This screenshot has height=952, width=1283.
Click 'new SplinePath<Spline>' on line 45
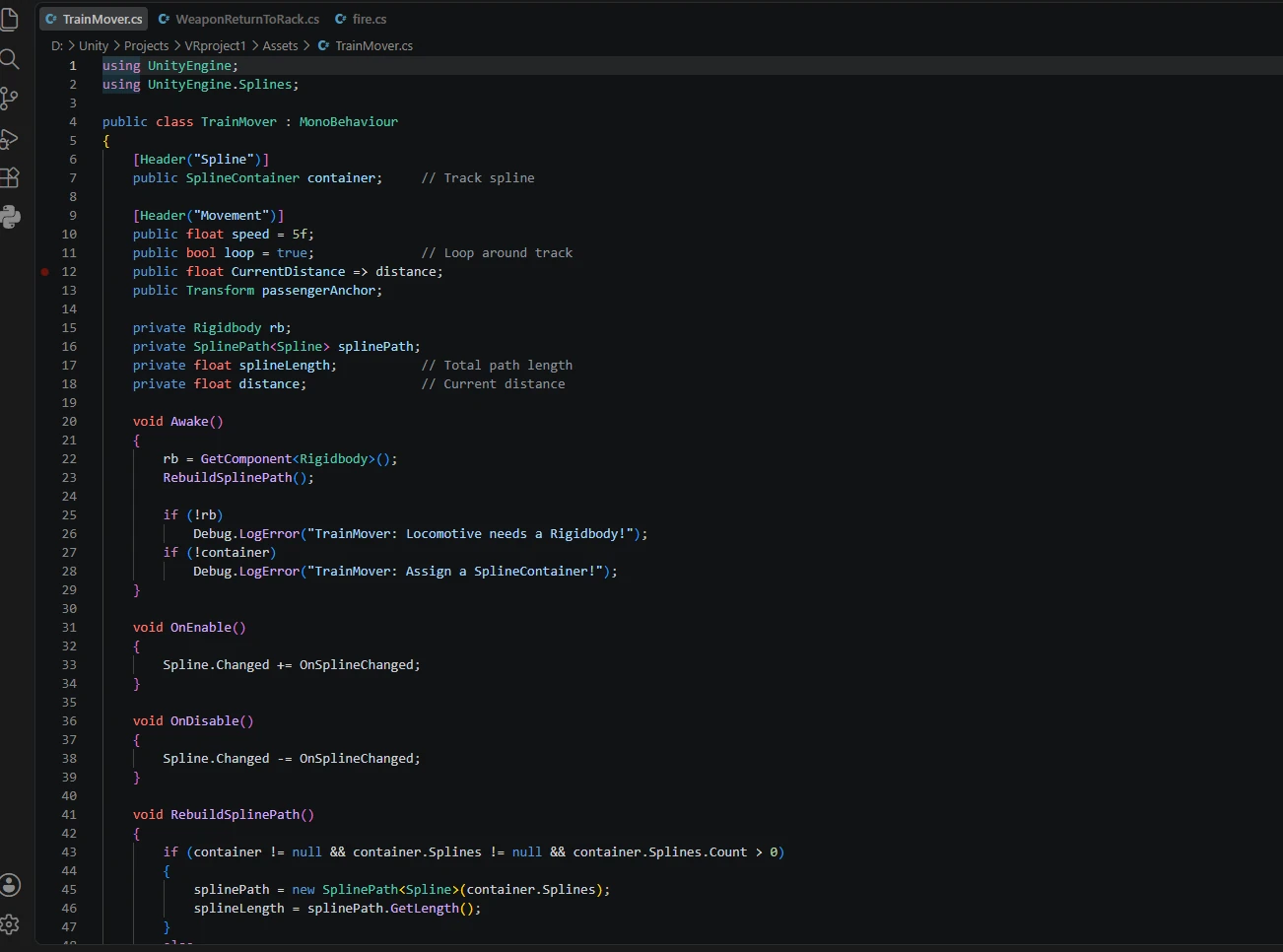coord(375,889)
